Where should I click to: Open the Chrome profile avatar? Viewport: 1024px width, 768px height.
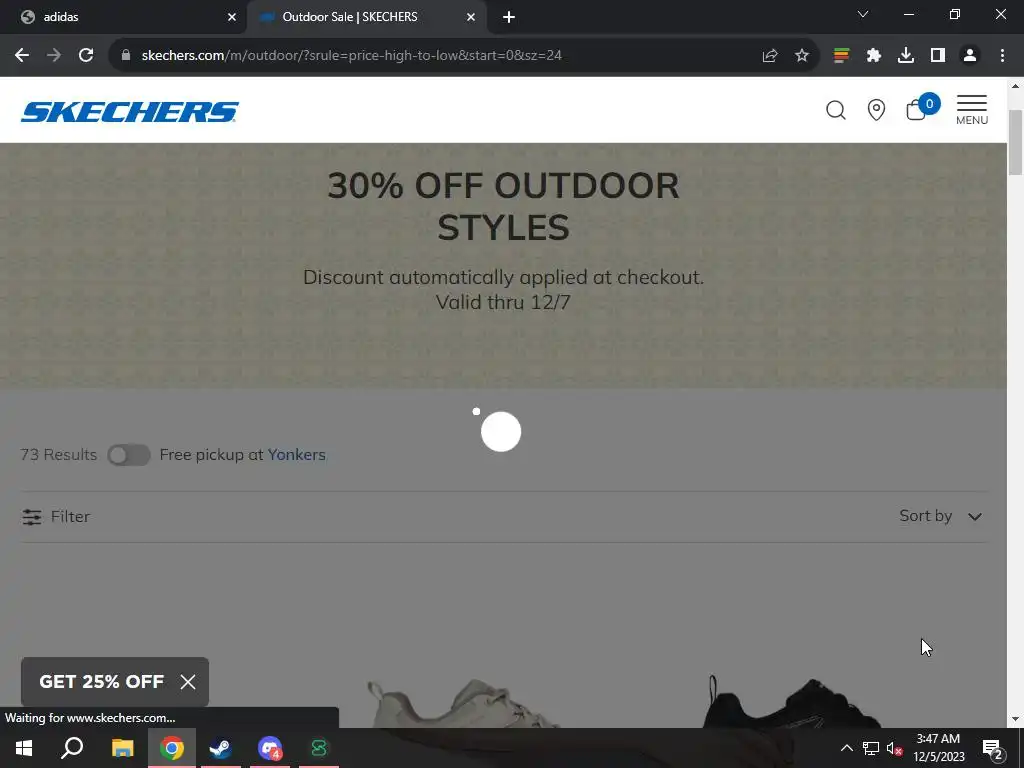[x=970, y=56]
